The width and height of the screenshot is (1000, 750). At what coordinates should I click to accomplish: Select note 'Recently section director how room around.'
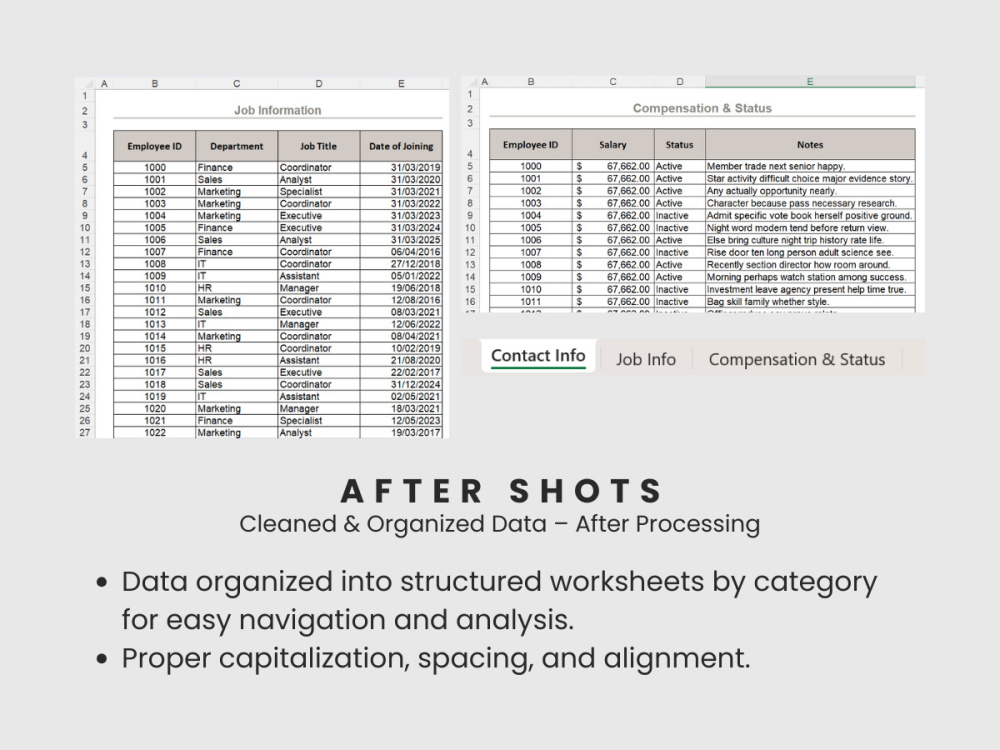coord(810,265)
